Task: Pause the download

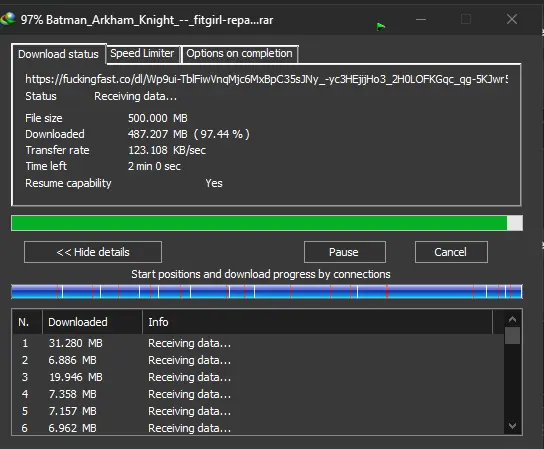Action: [x=345, y=252]
